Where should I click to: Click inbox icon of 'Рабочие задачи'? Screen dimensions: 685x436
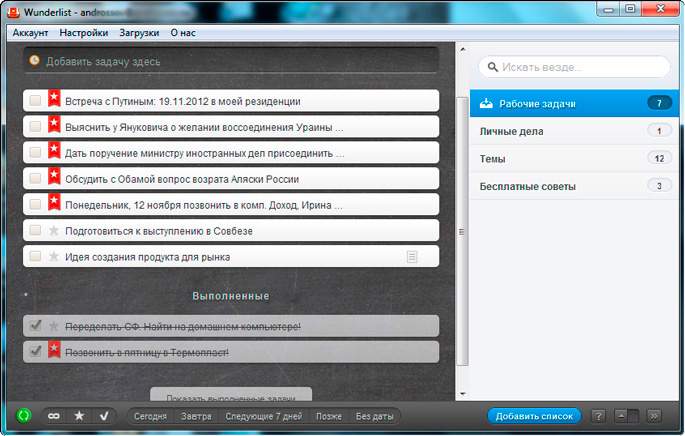486,104
